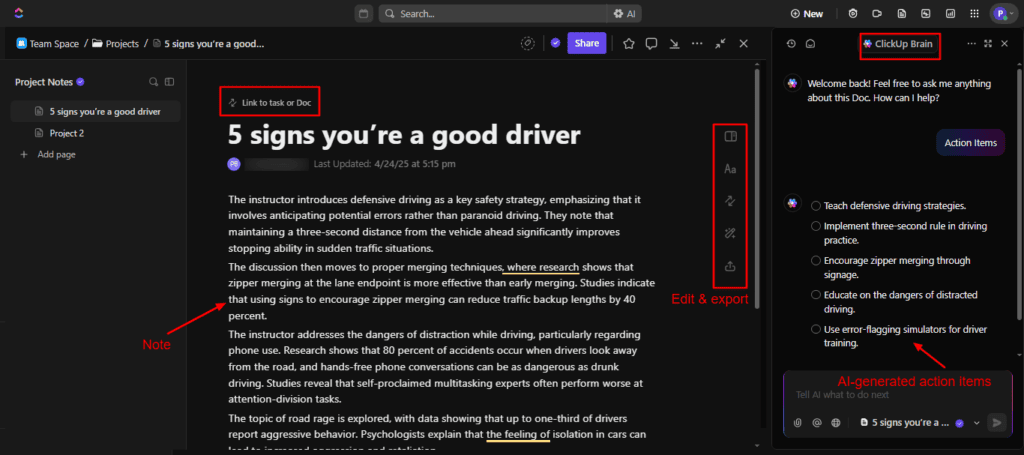
Task: Open Brain panel more options ellipsis
Action: [972, 44]
